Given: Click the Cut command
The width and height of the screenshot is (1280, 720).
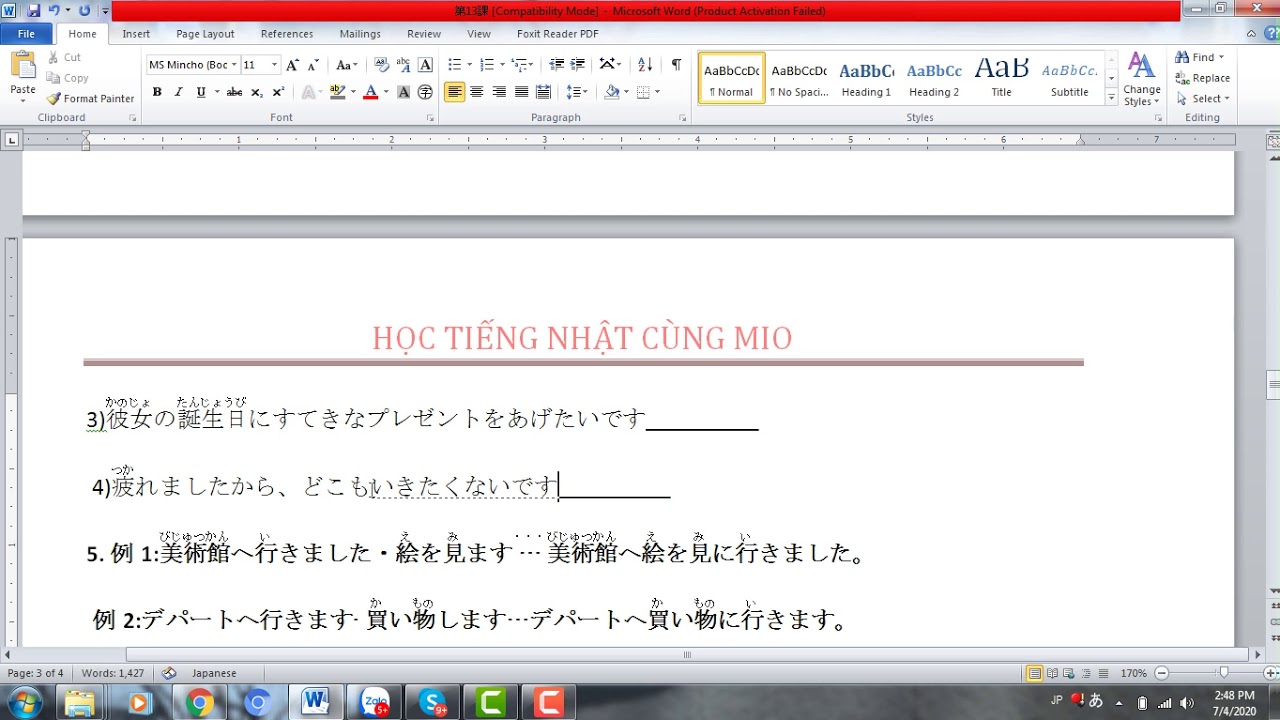Looking at the screenshot, I should click(x=65, y=57).
